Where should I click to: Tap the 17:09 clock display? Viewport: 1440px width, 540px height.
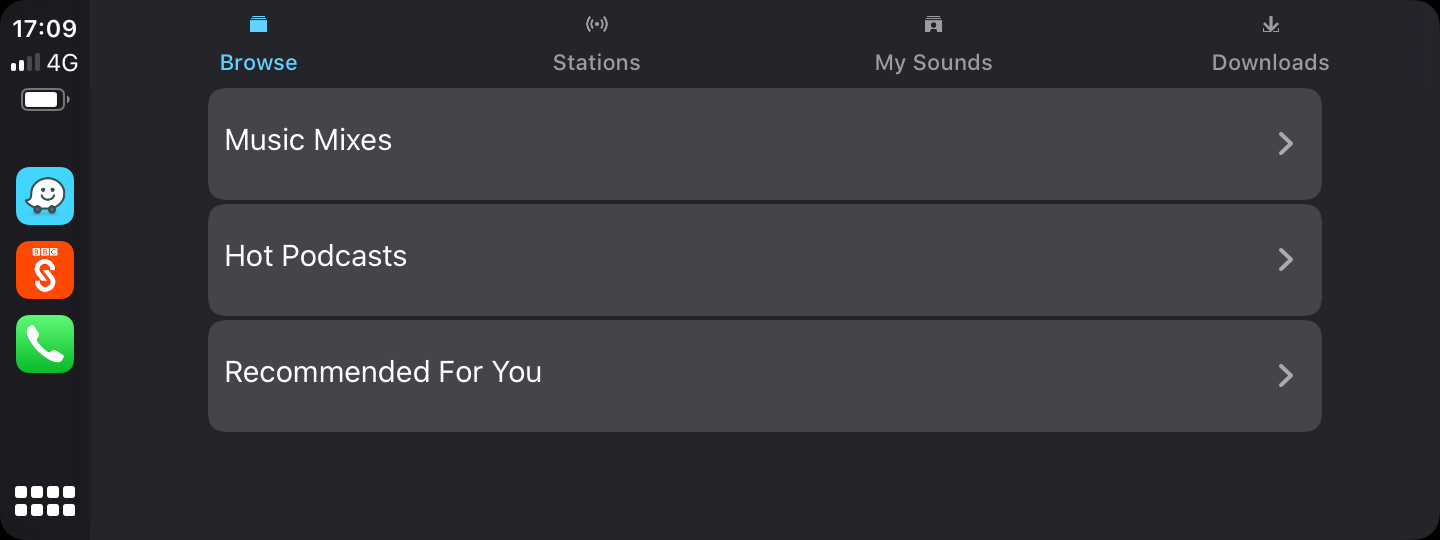45,29
